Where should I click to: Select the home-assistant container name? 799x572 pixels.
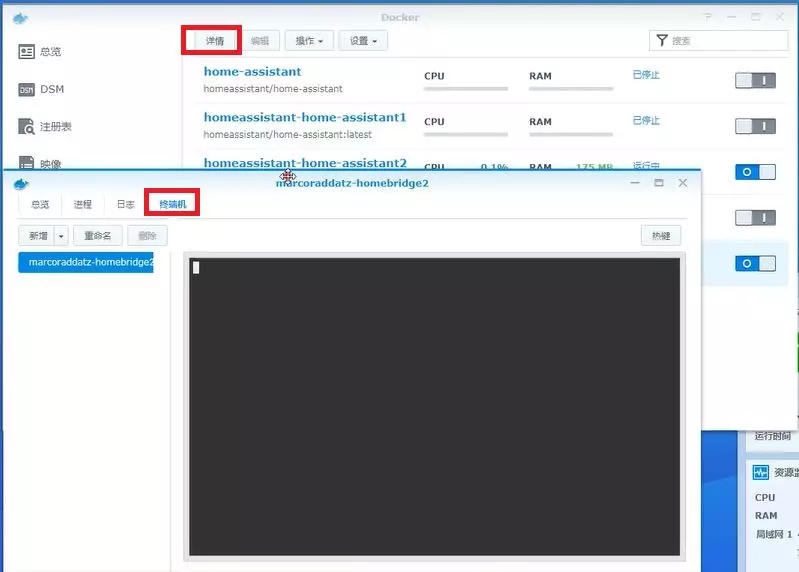pyautogui.click(x=252, y=71)
